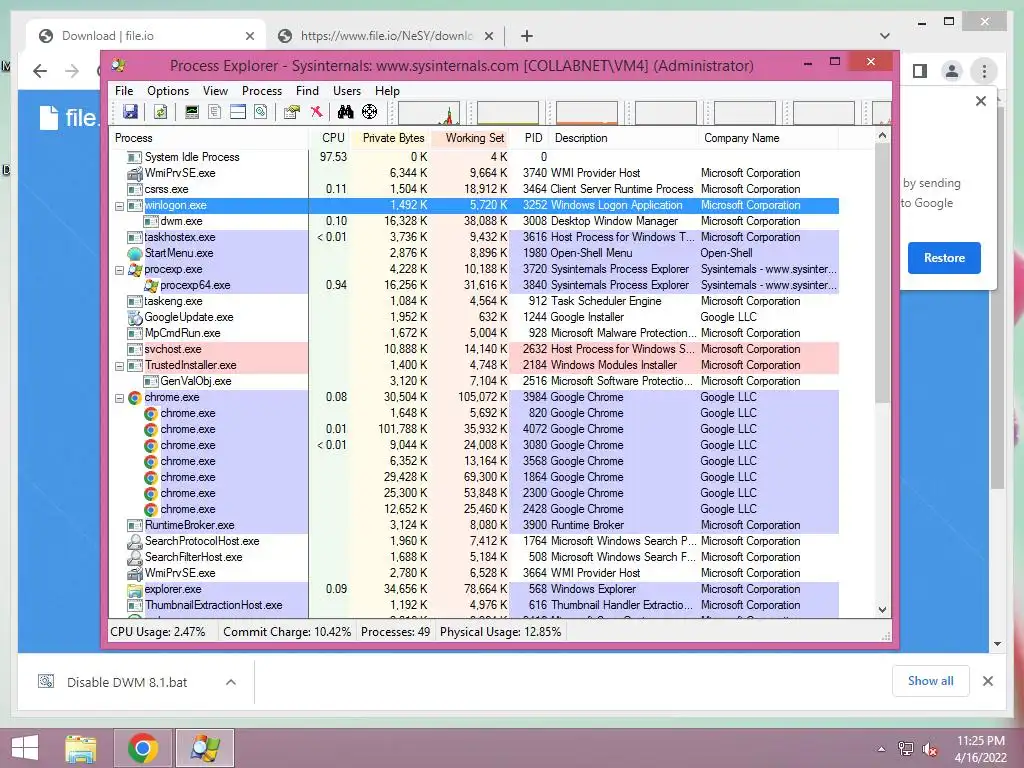
Task: Click the orange physical memory mini graph
Action: pyautogui.click(x=586, y=112)
